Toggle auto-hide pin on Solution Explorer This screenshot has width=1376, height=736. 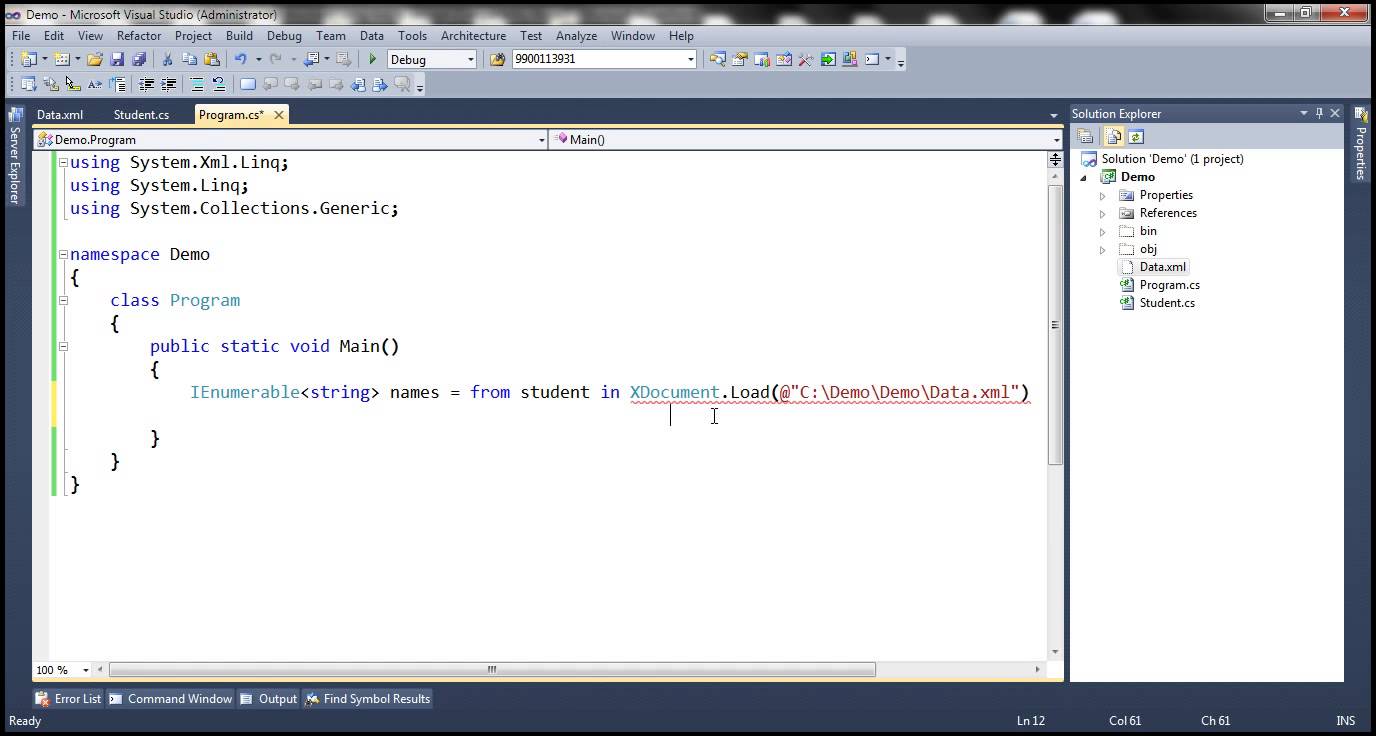1319,113
